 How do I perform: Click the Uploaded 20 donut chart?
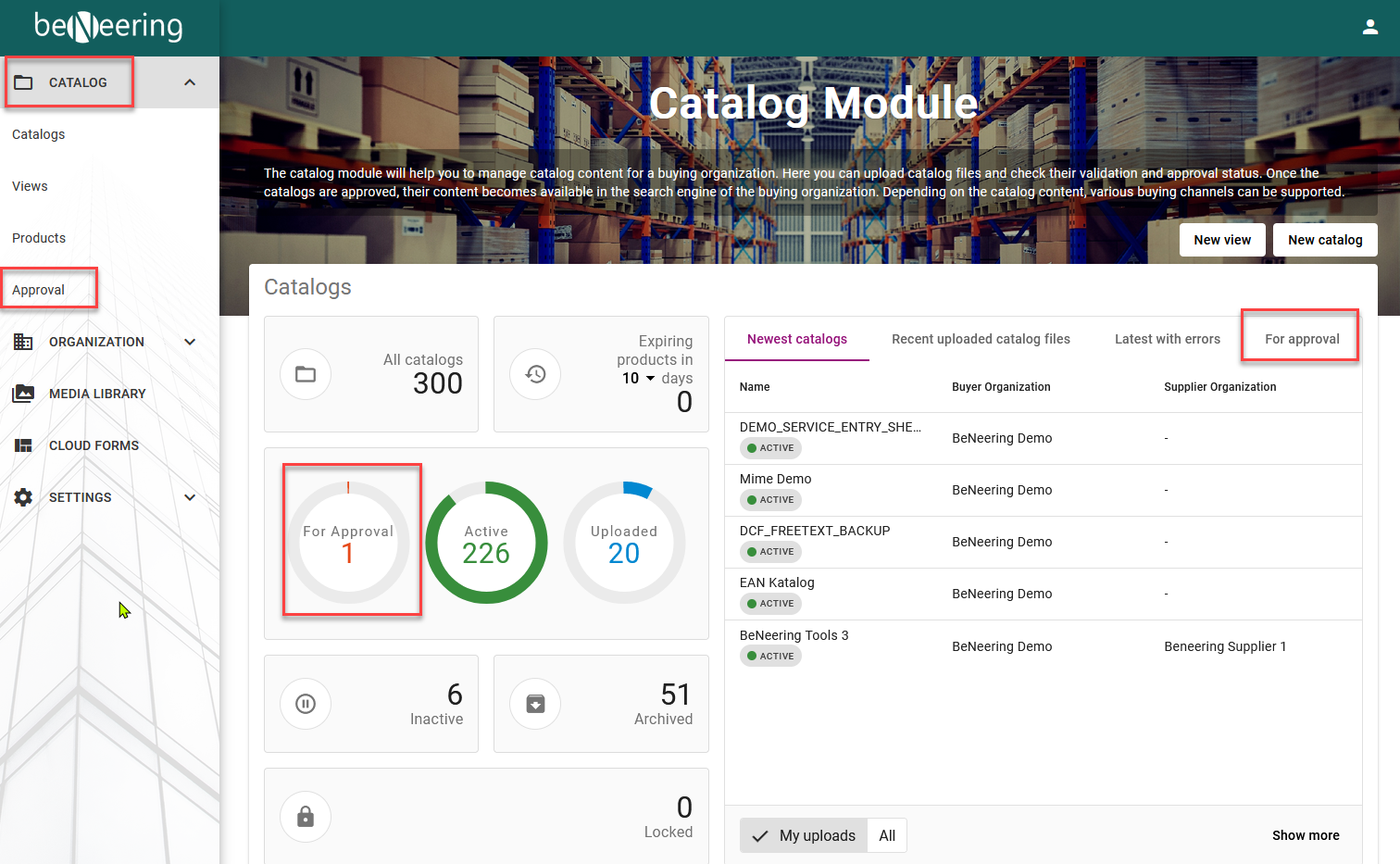point(624,543)
